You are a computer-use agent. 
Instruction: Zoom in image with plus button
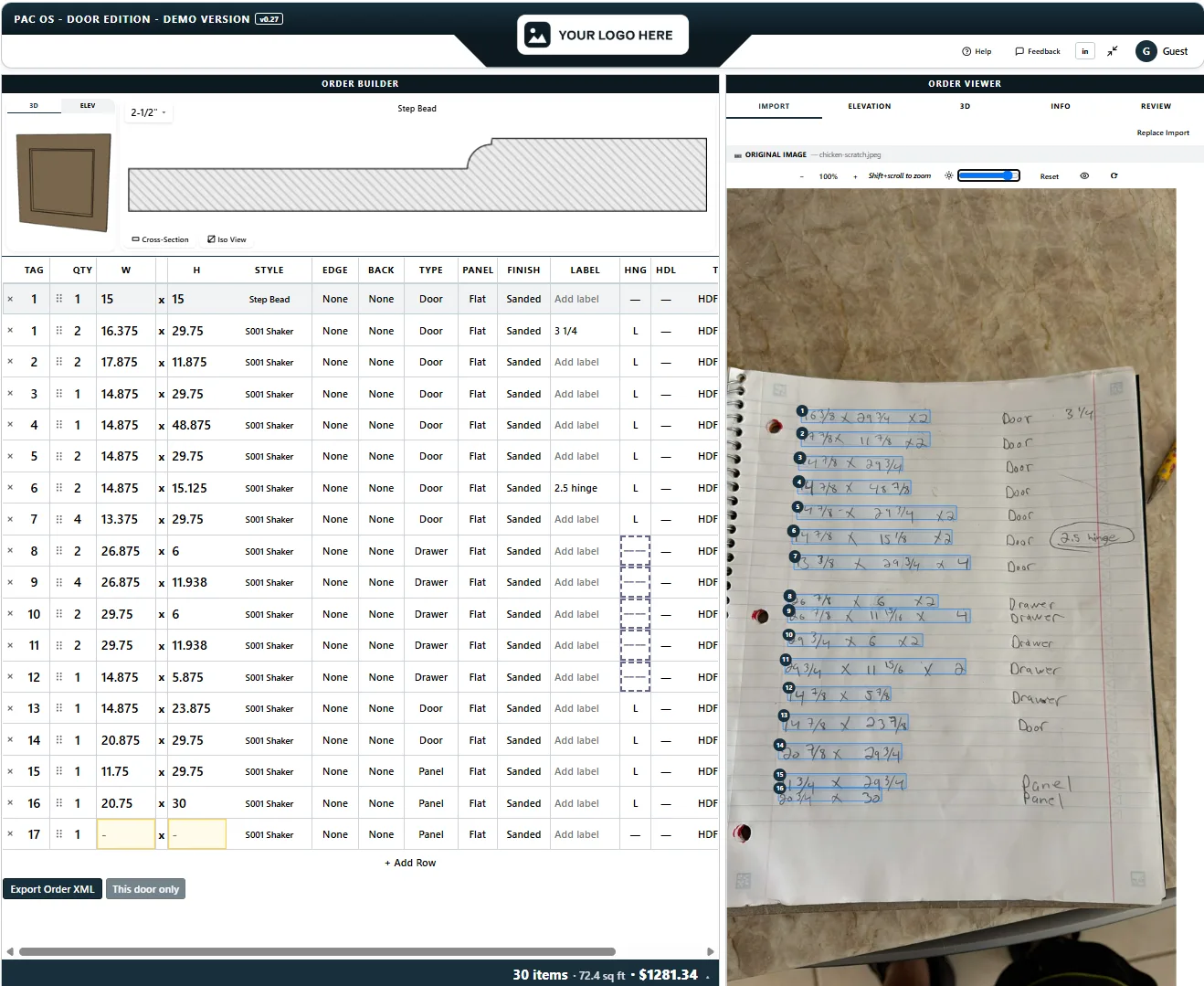[x=855, y=176]
